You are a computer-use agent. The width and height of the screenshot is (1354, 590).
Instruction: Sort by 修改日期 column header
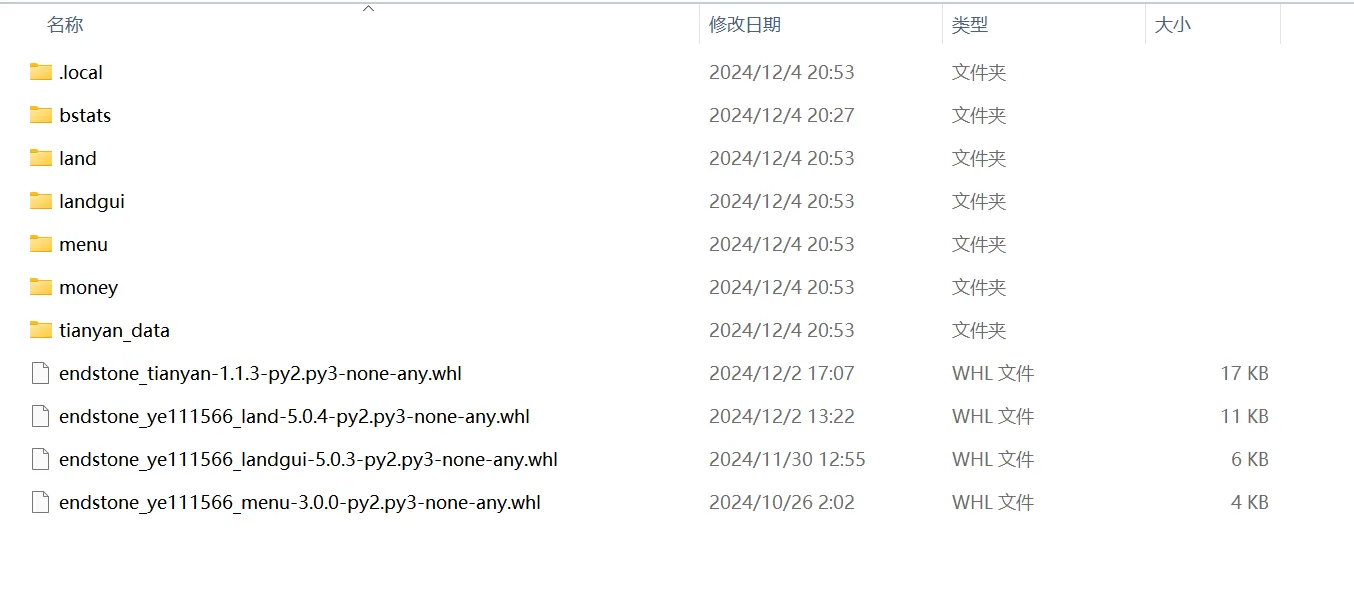pos(745,25)
